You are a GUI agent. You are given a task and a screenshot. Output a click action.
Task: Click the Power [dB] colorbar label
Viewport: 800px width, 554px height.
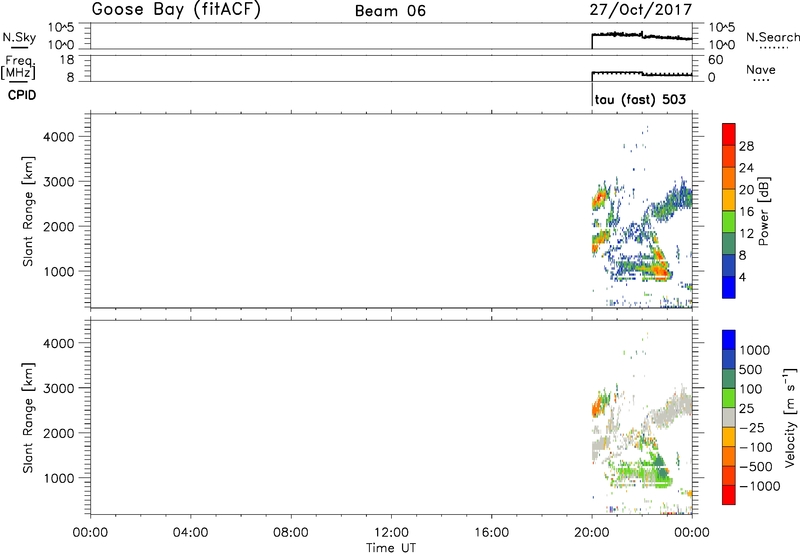pyautogui.click(x=763, y=211)
